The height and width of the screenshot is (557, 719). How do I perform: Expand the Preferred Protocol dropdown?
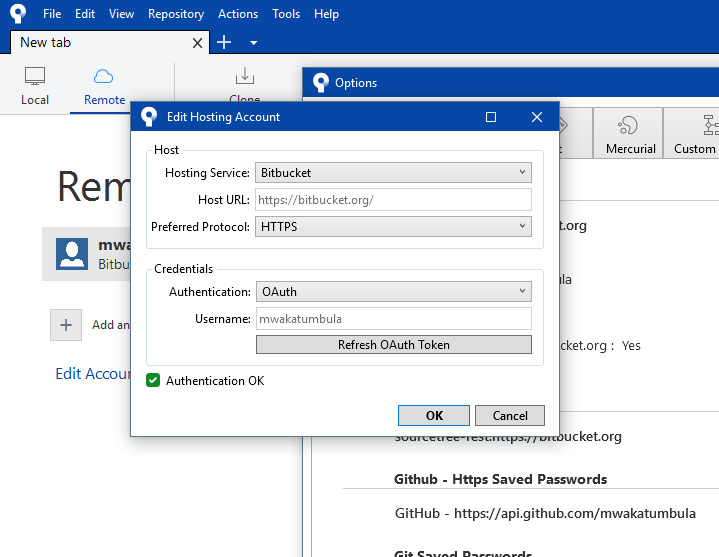click(393, 226)
